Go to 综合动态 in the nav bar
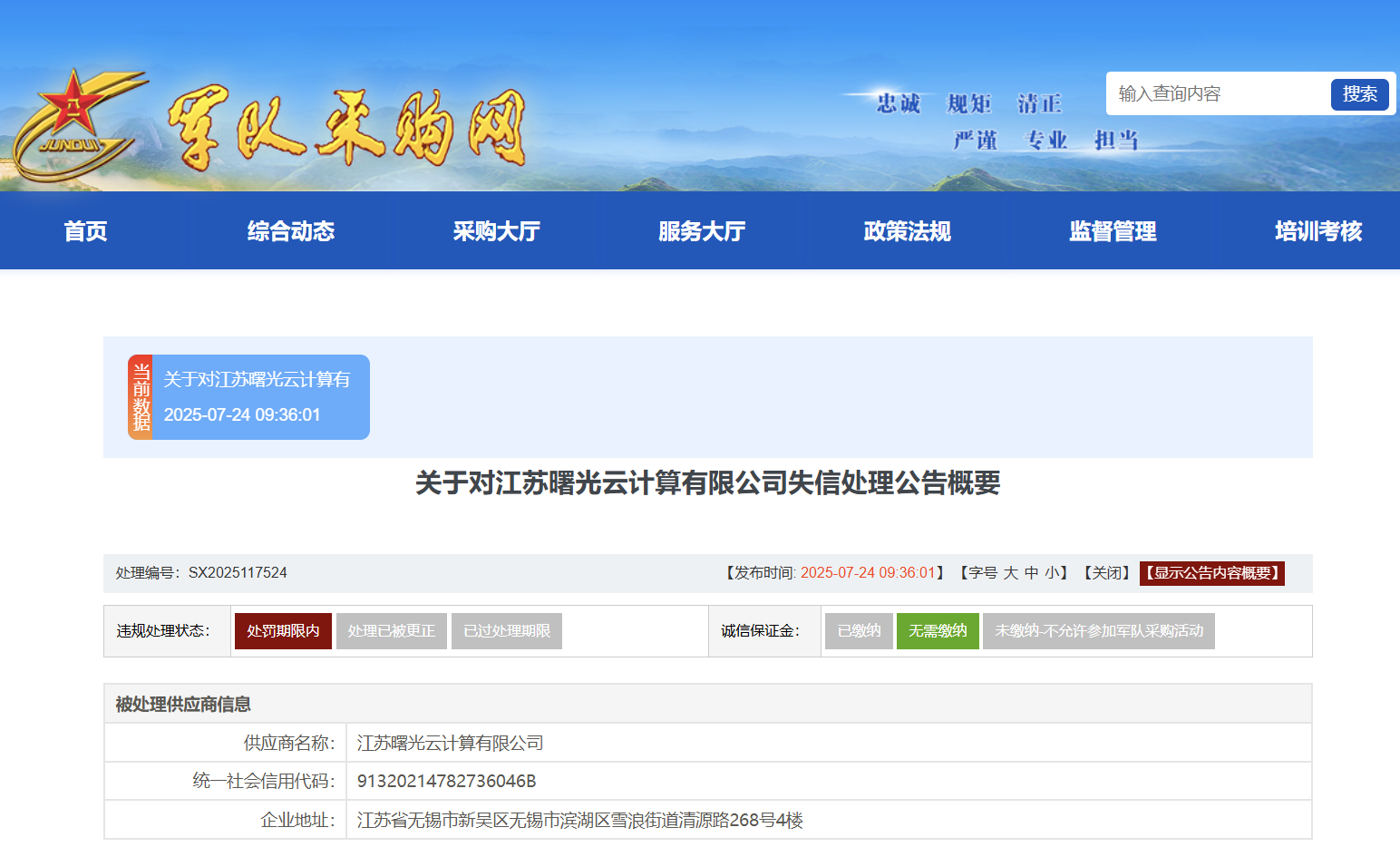 (x=291, y=231)
